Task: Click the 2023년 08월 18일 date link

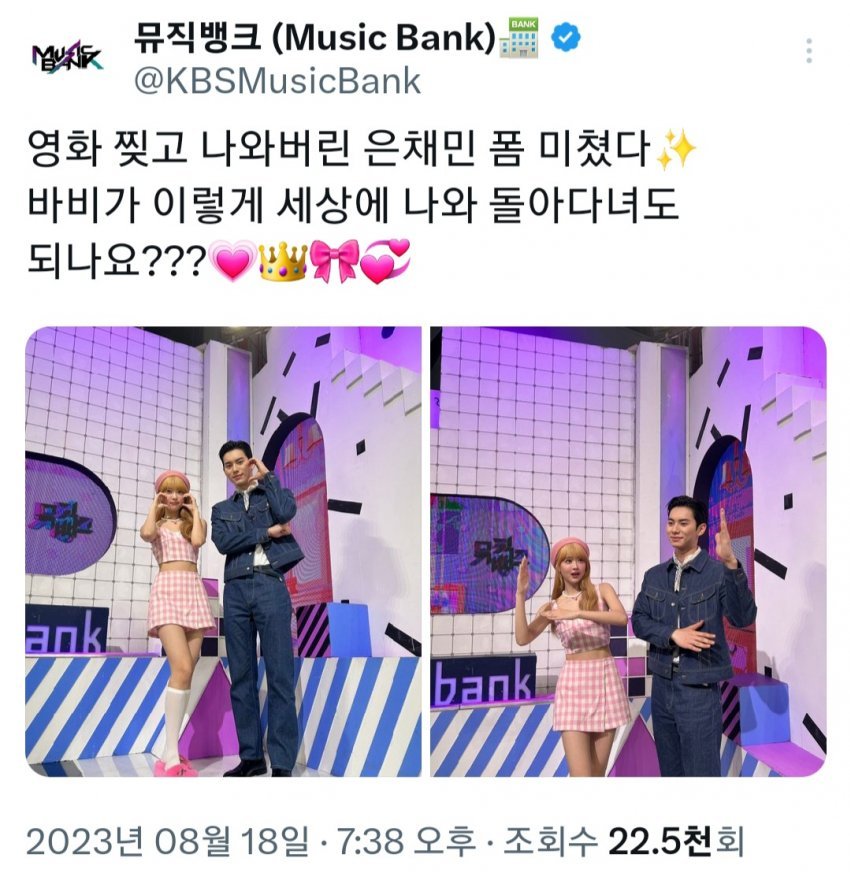Action: pyautogui.click(x=167, y=842)
